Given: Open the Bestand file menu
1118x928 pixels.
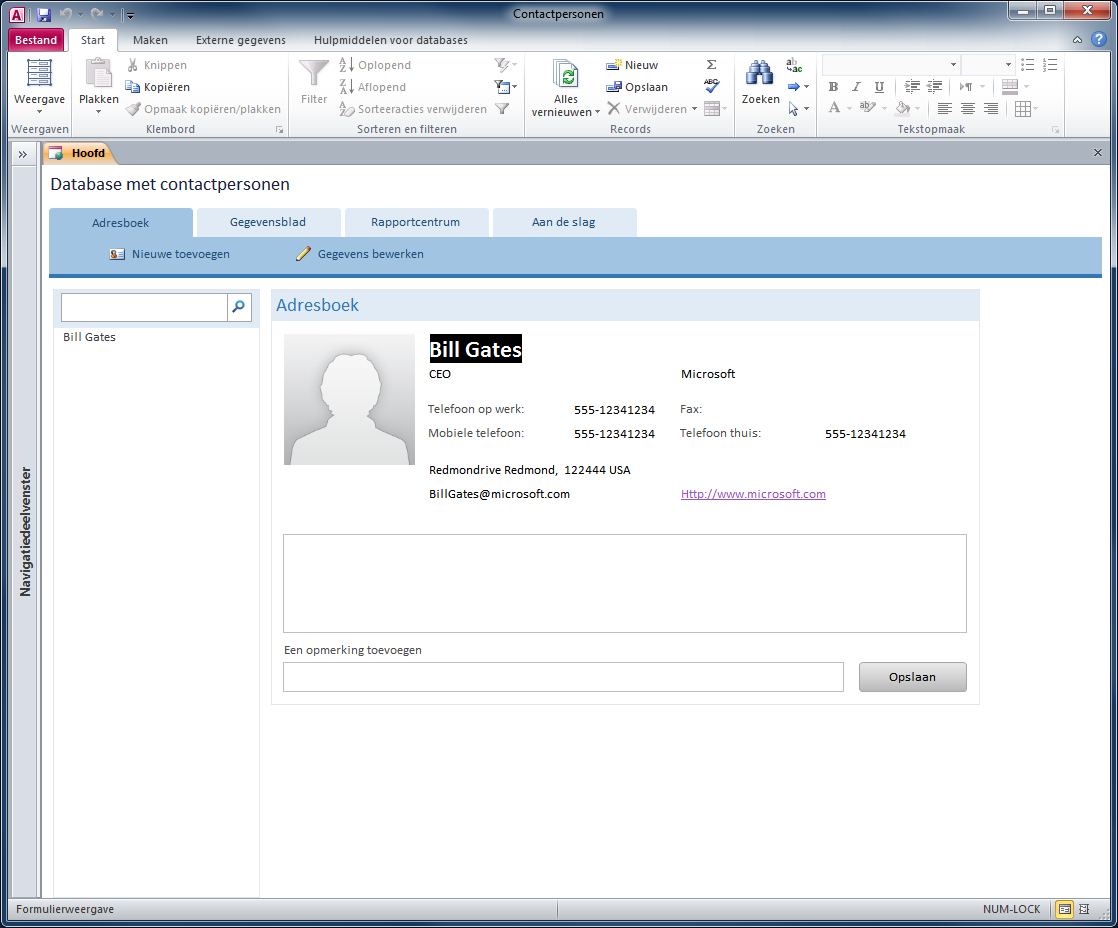Looking at the screenshot, I should click(x=36, y=40).
